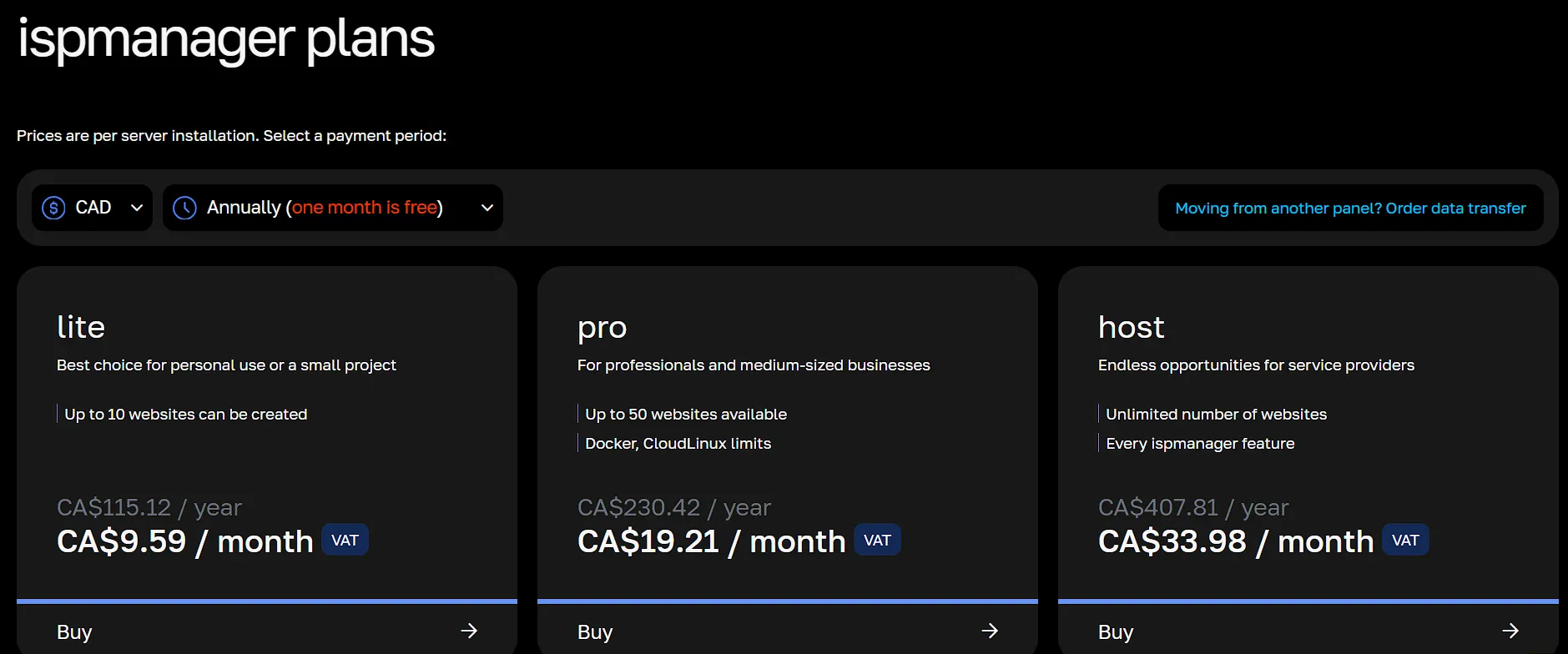Click the CA$407.81 / year price
The image size is (1568, 654).
[1193, 507]
